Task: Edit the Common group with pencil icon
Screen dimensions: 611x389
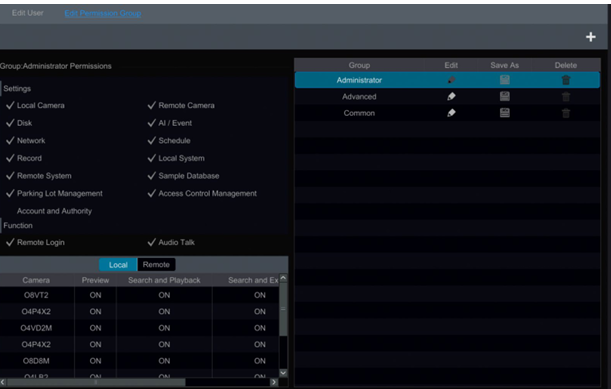Action: pyautogui.click(x=451, y=113)
